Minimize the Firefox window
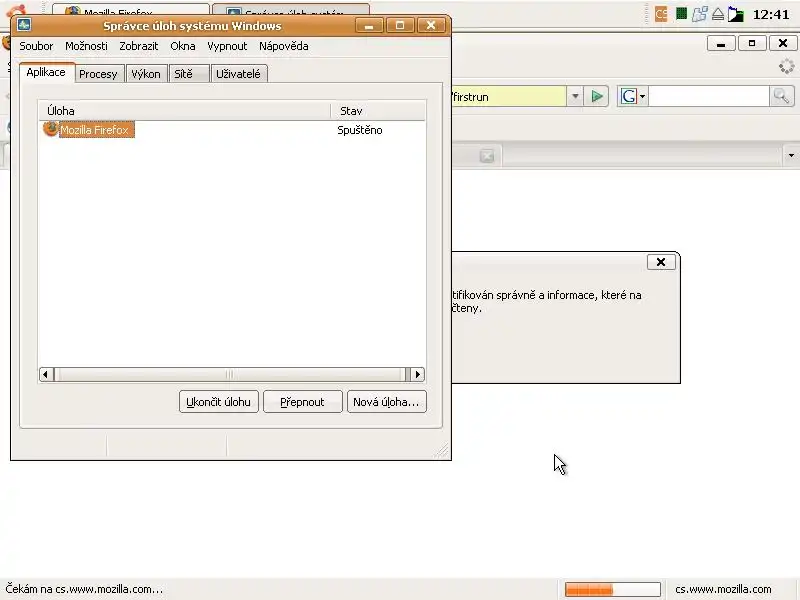800x600 pixels. 721,44
